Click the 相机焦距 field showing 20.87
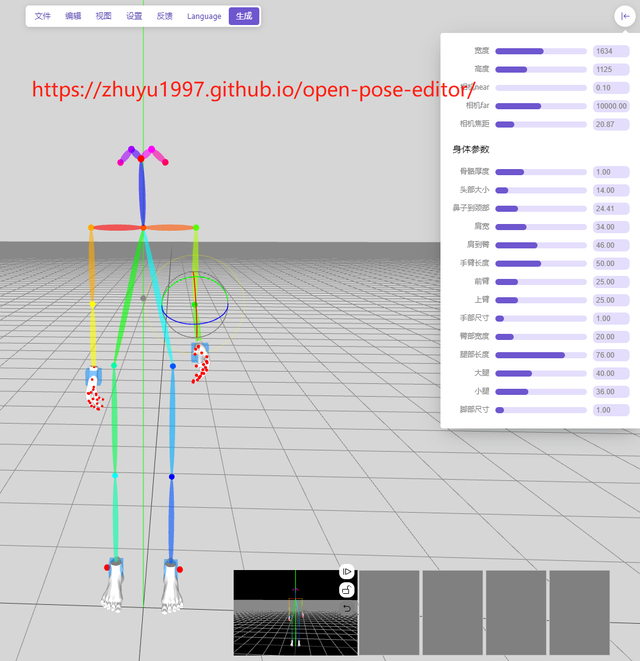640x661 pixels. coord(611,124)
